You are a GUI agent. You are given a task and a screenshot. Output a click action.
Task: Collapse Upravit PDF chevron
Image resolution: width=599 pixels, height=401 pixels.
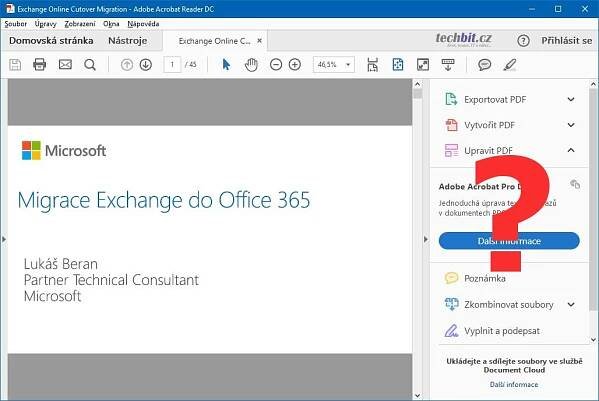click(x=571, y=150)
